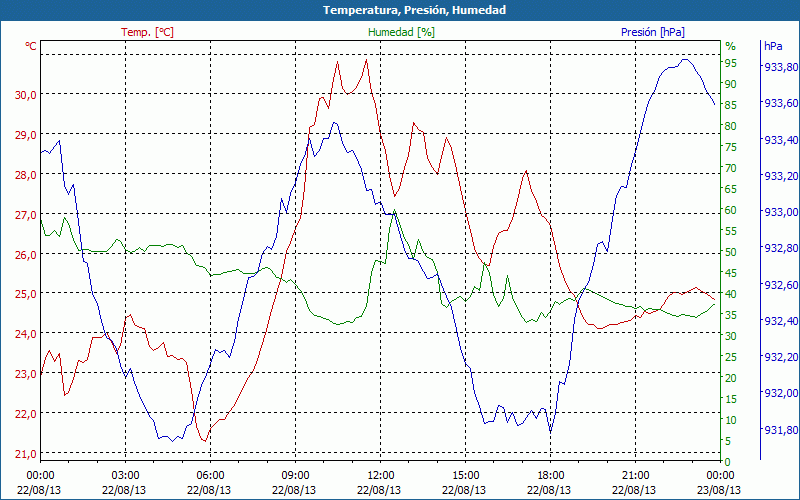The height and width of the screenshot is (500, 800).
Task: Click the '45' humidity axis value
Action: [731, 273]
